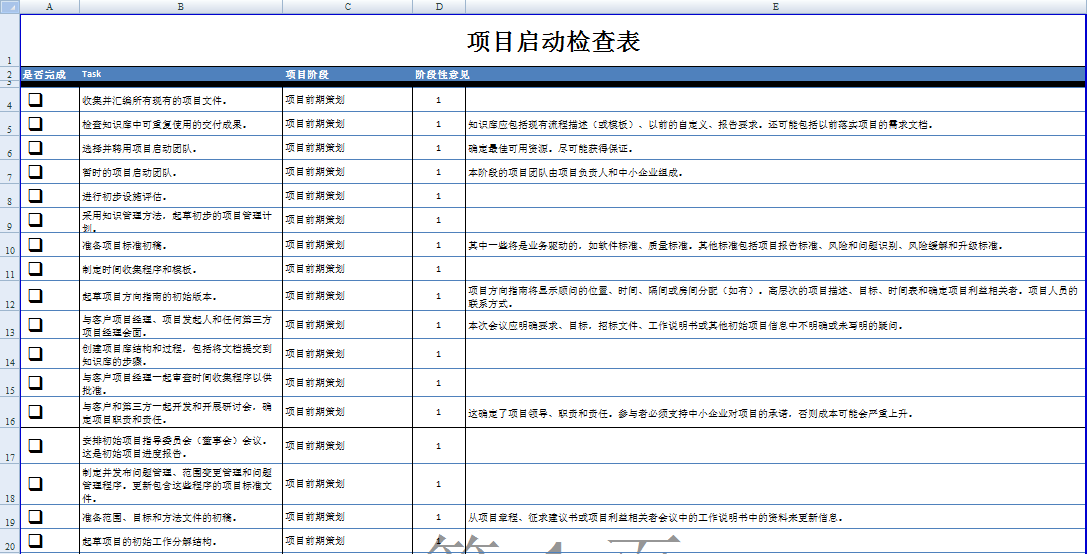Toggle checkbox beside 准备项目标准初稿

pyautogui.click(x=35, y=244)
